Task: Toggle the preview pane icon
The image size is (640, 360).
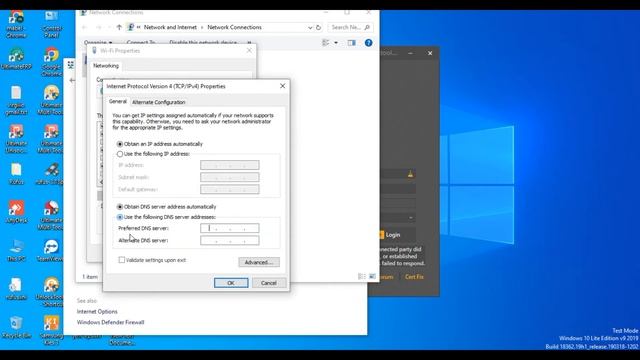Action: pyautogui.click(x=351, y=43)
